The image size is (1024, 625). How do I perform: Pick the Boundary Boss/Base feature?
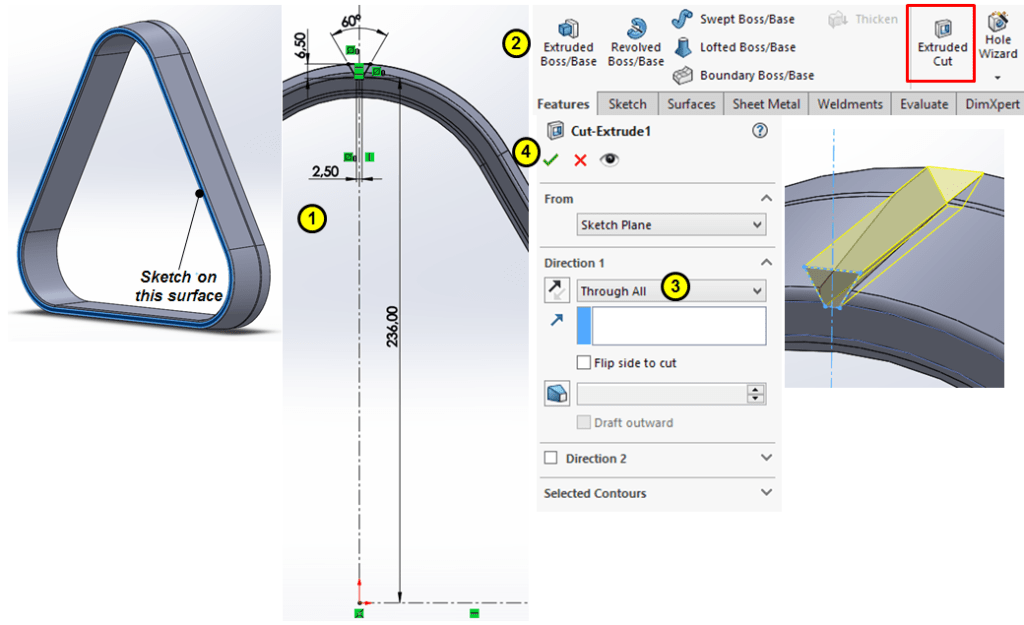pos(744,75)
